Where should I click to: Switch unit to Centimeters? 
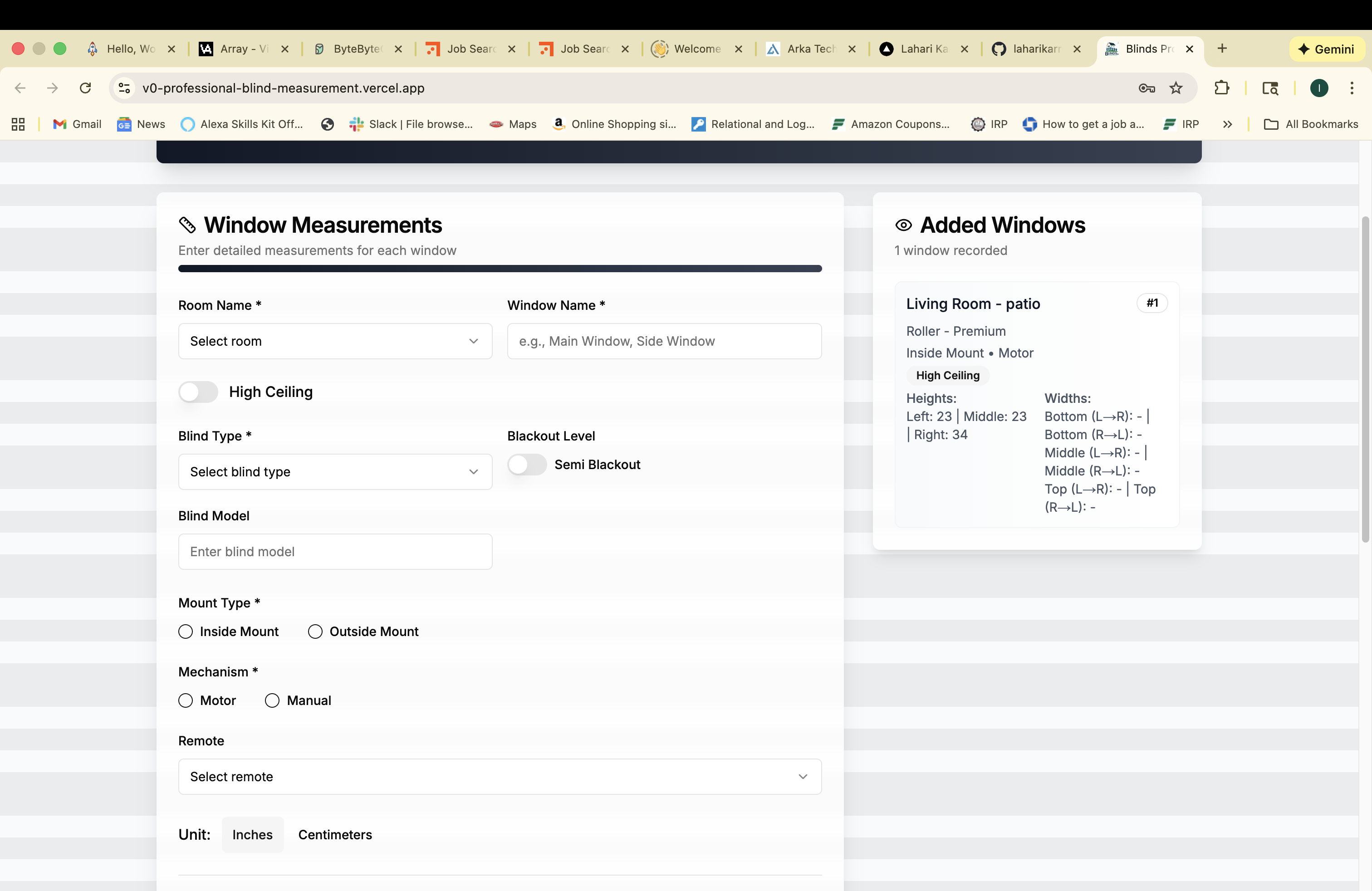pos(335,835)
